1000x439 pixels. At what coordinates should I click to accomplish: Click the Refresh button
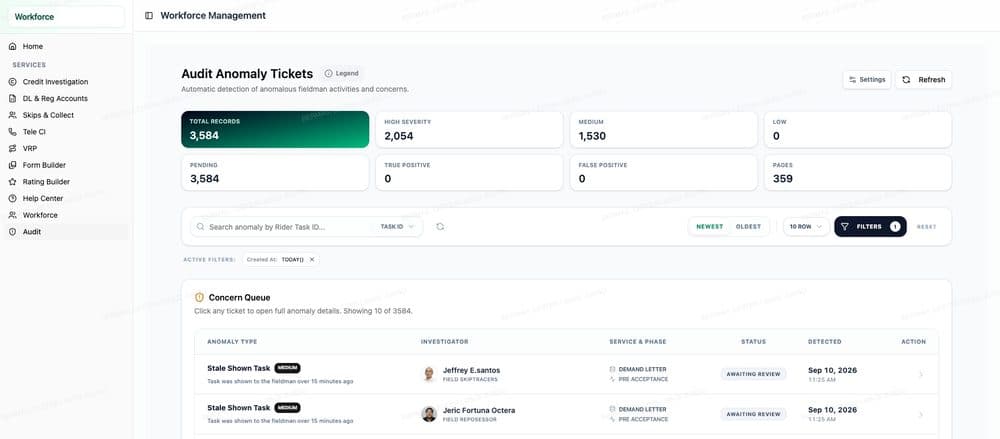(x=923, y=80)
